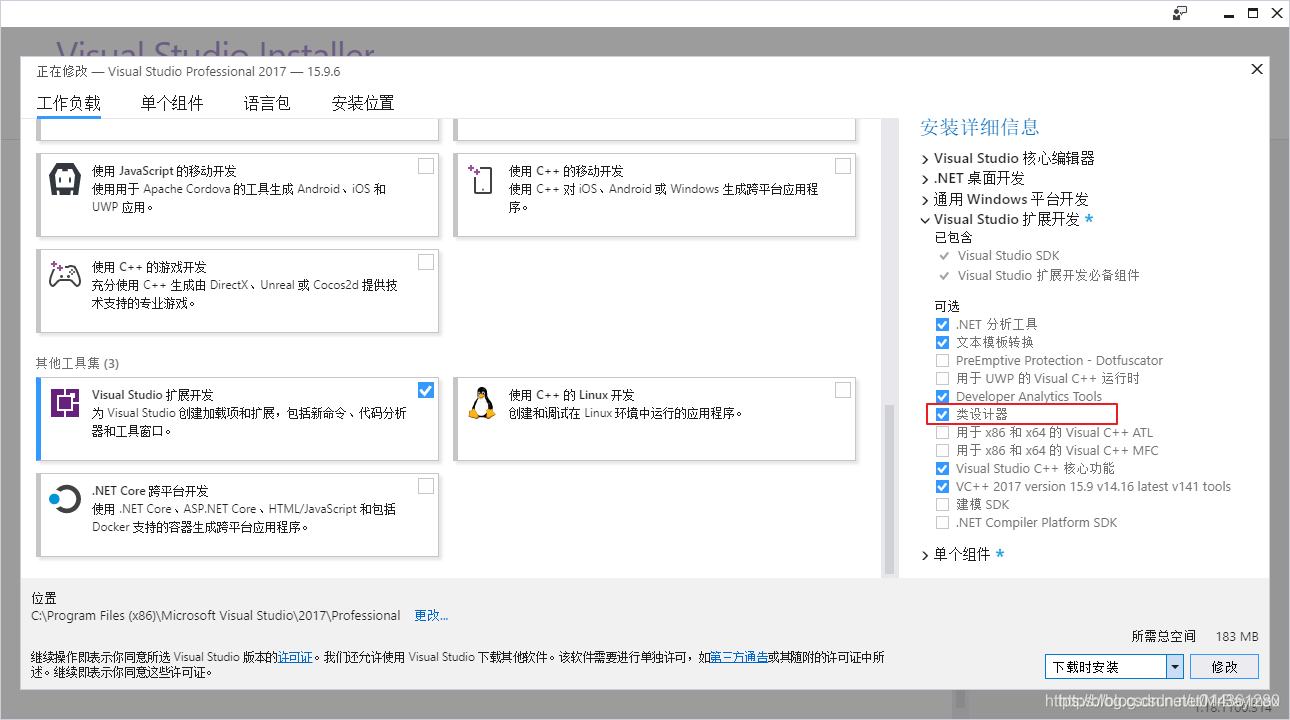The height and width of the screenshot is (720, 1290).
Task: Check the .NET Core 跨平台开发 workload box
Action: click(x=426, y=486)
